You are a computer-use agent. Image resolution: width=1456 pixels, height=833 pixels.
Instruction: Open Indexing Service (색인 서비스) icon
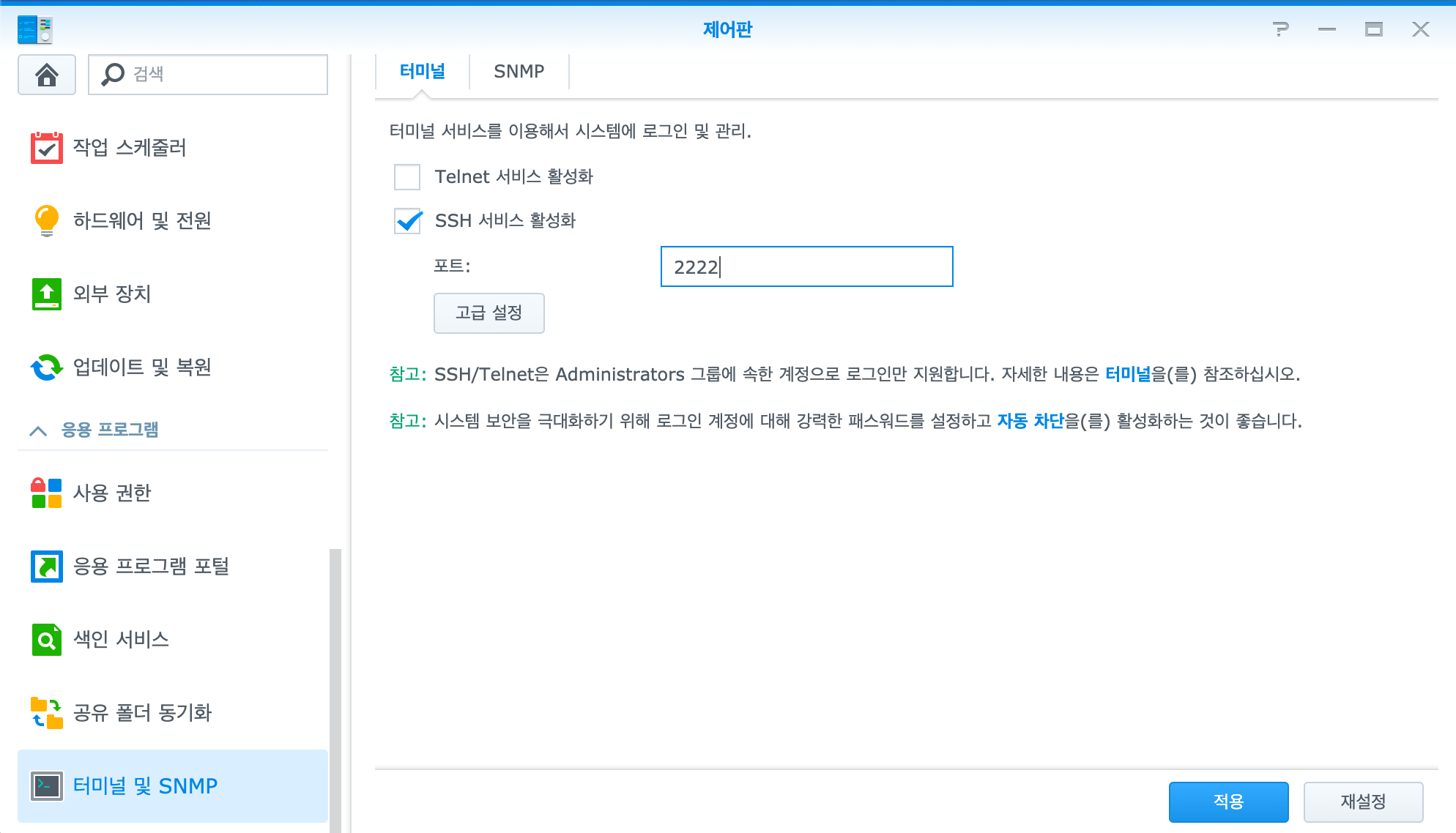click(x=47, y=640)
